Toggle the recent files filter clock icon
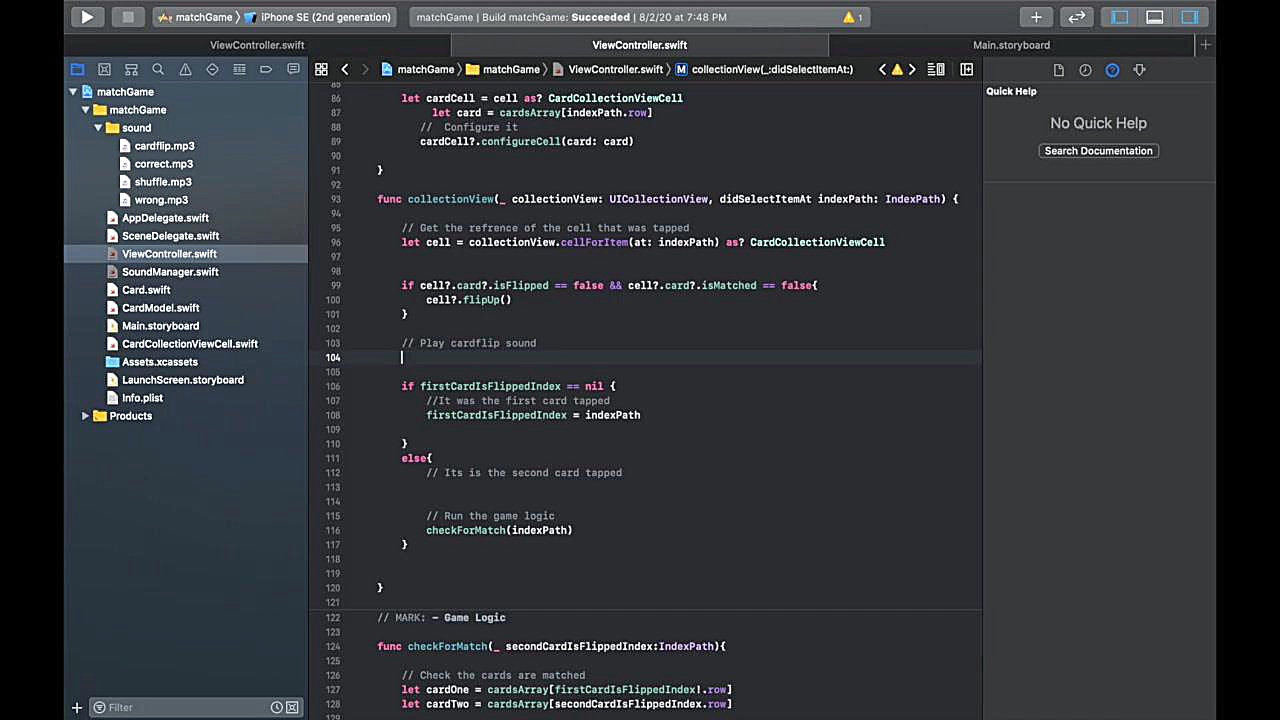 point(277,707)
